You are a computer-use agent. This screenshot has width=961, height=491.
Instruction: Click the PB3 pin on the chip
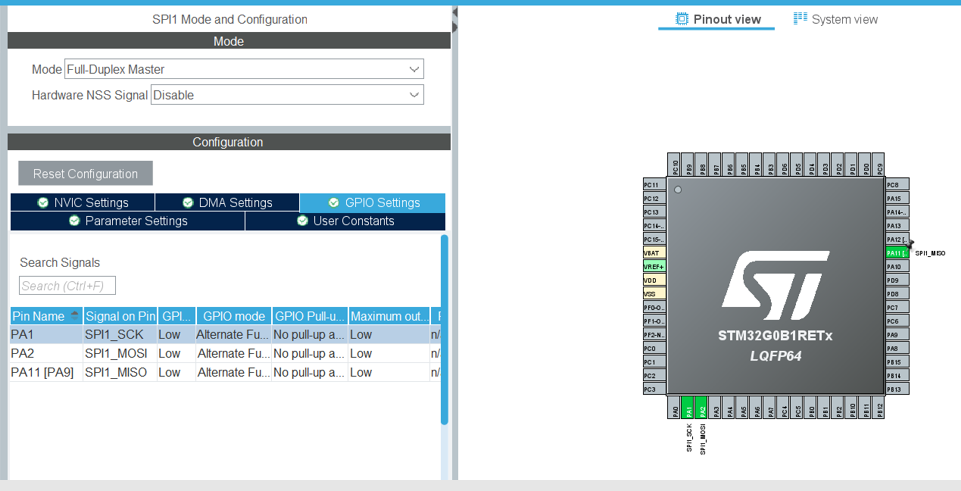click(769, 164)
